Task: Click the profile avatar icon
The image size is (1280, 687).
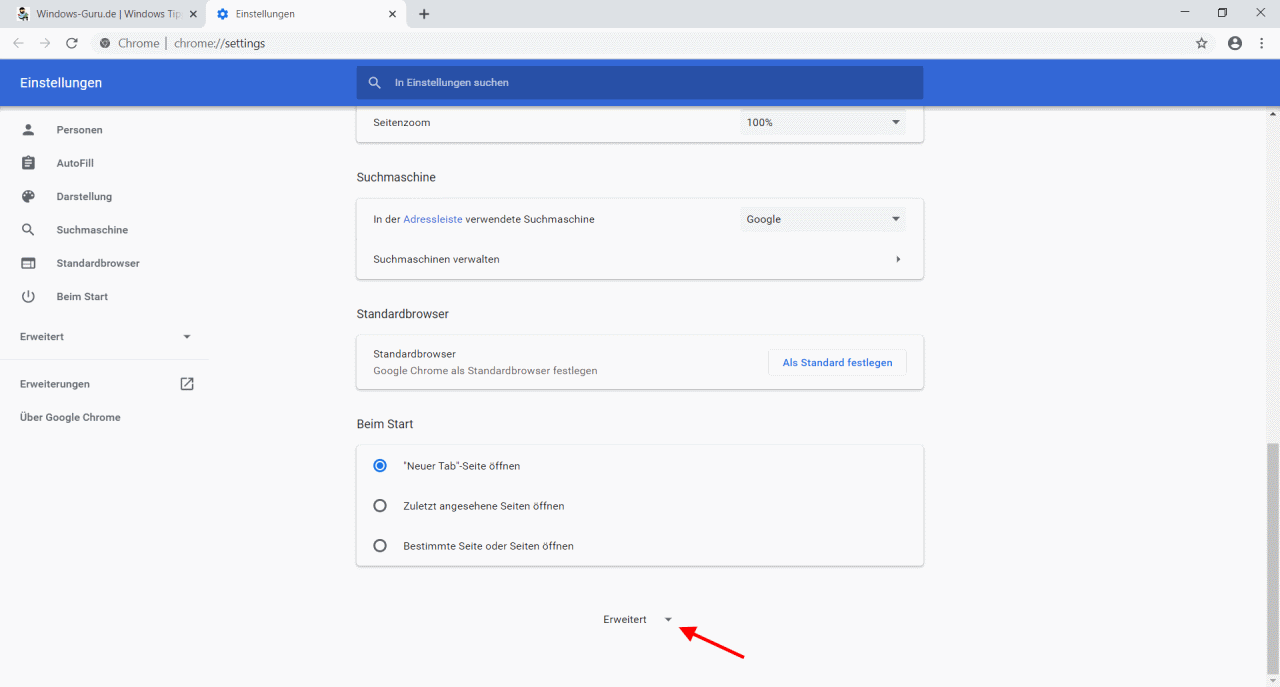Action: click(1234, 43)
